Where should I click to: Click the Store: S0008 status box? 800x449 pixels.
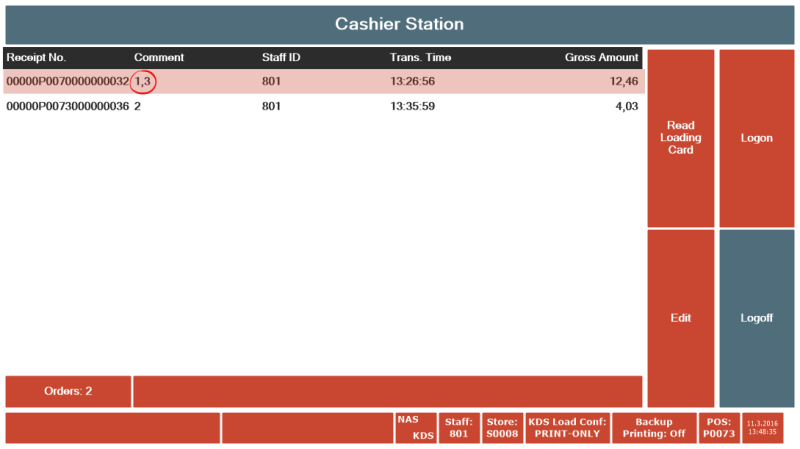pos(503,428)
